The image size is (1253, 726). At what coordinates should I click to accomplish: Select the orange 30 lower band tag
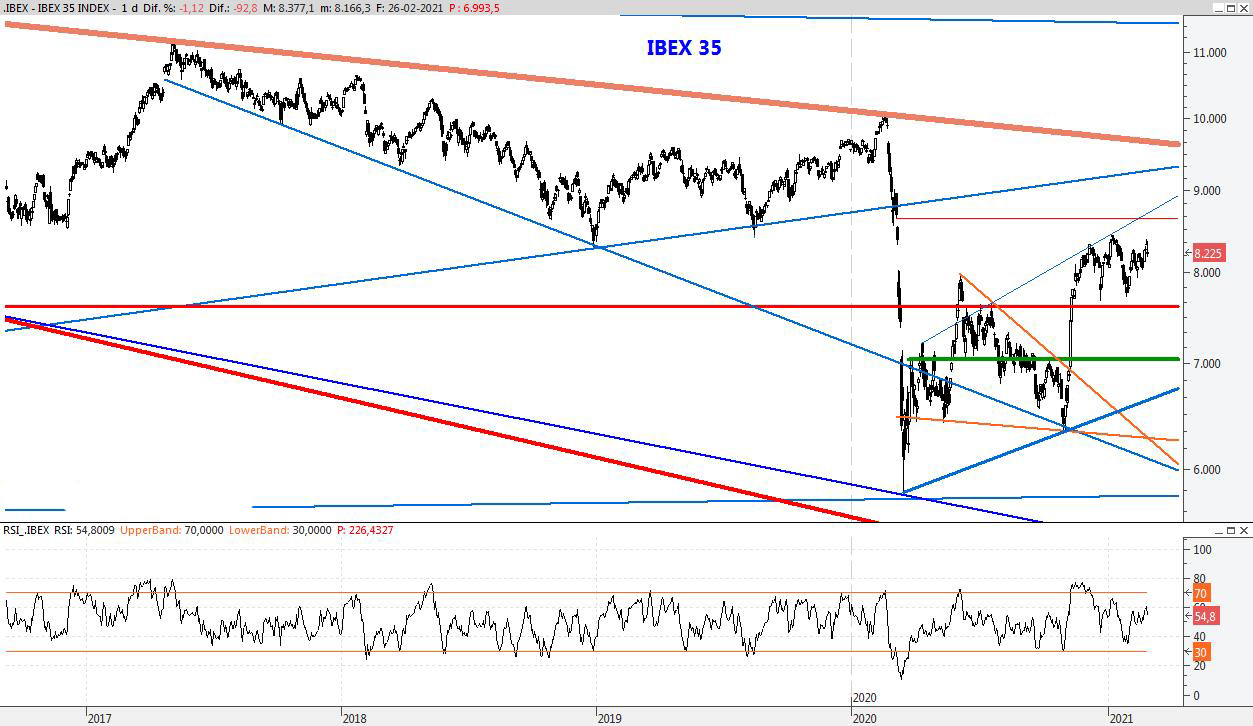tap(1202, 652)
